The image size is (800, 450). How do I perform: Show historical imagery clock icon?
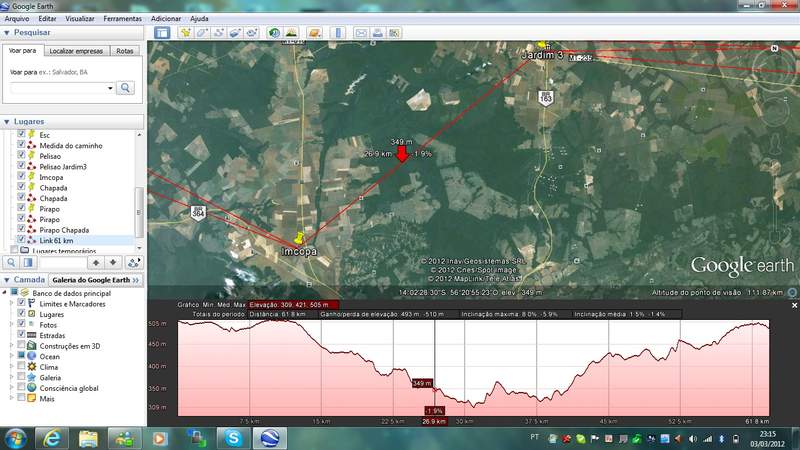(x=274, y=33)
